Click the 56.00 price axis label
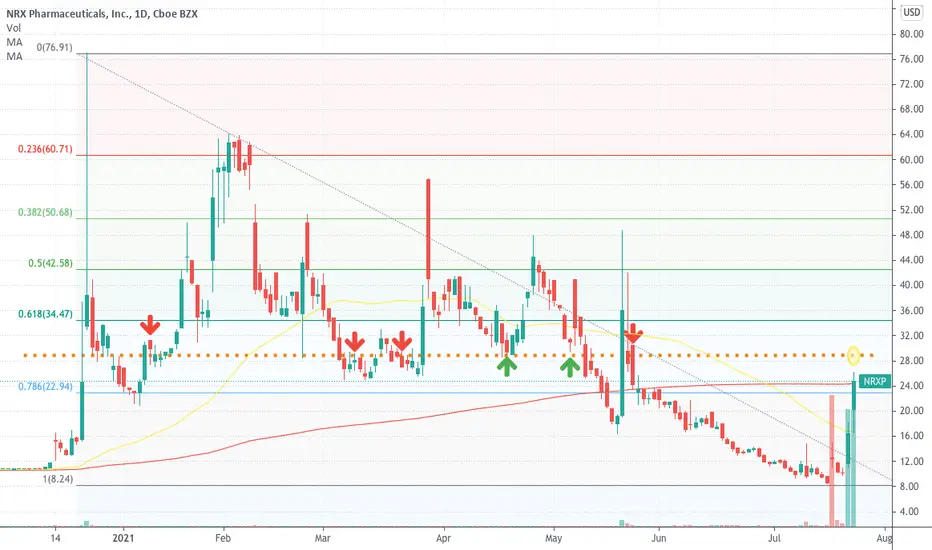 pyautogui.click(x=911, y=185)
